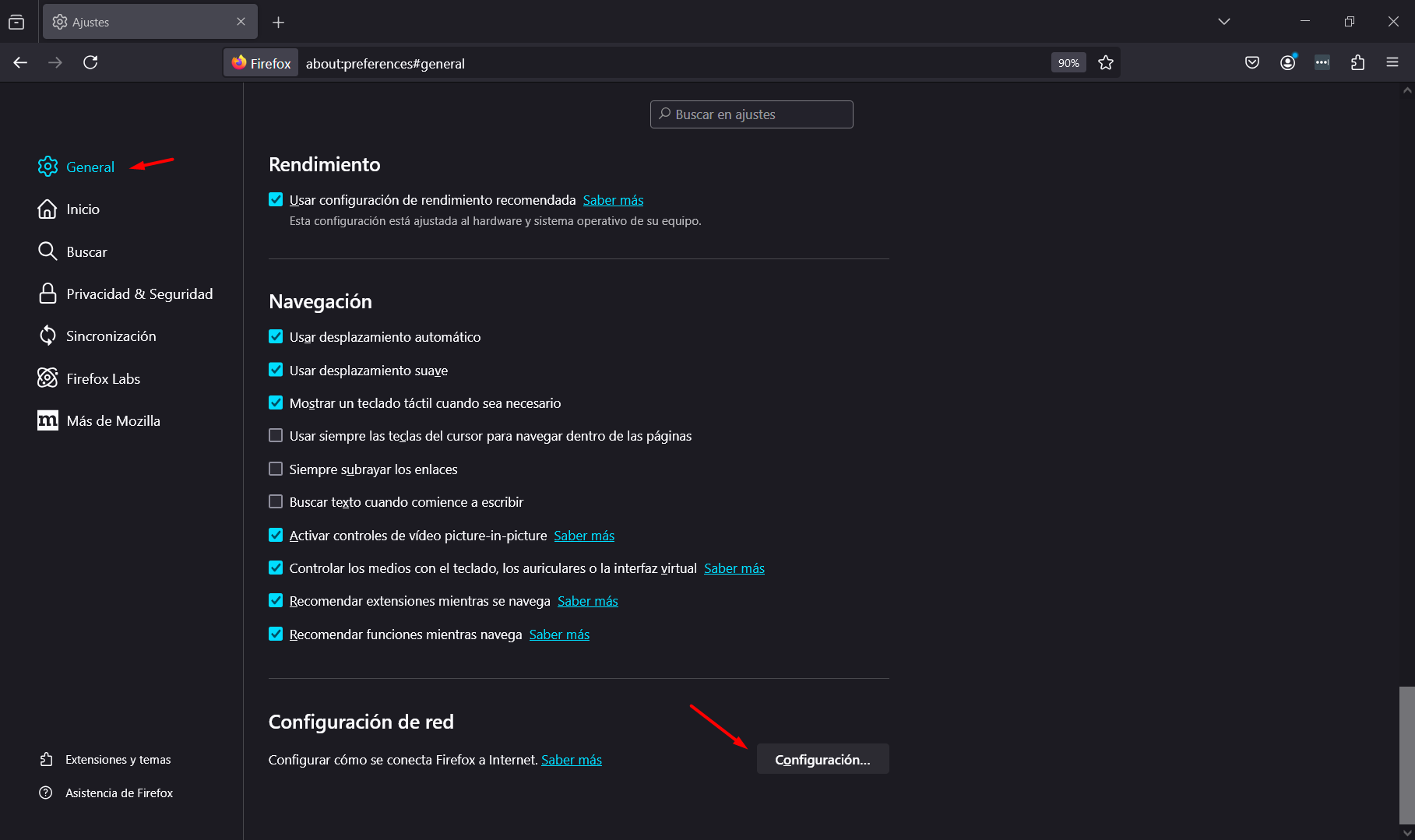Close the Ajustes tab

pos(241,22)
